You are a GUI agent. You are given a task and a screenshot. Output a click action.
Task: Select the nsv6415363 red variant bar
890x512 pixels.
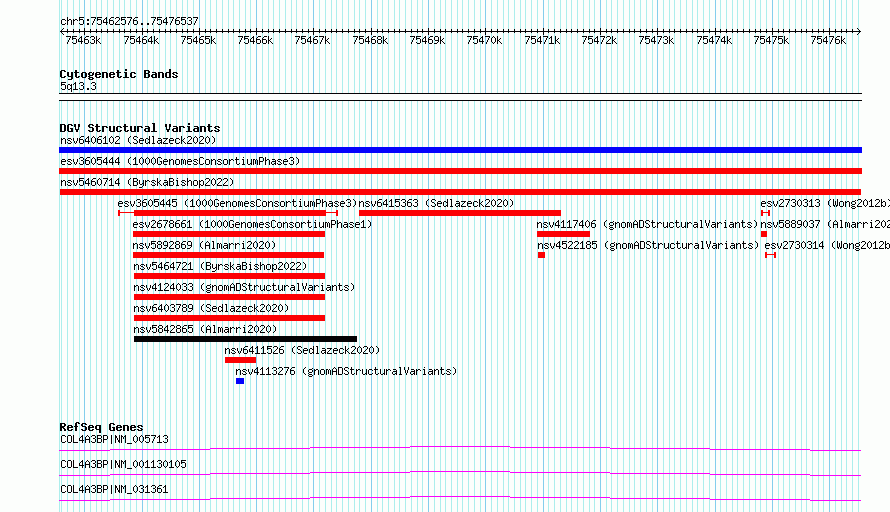460,213
